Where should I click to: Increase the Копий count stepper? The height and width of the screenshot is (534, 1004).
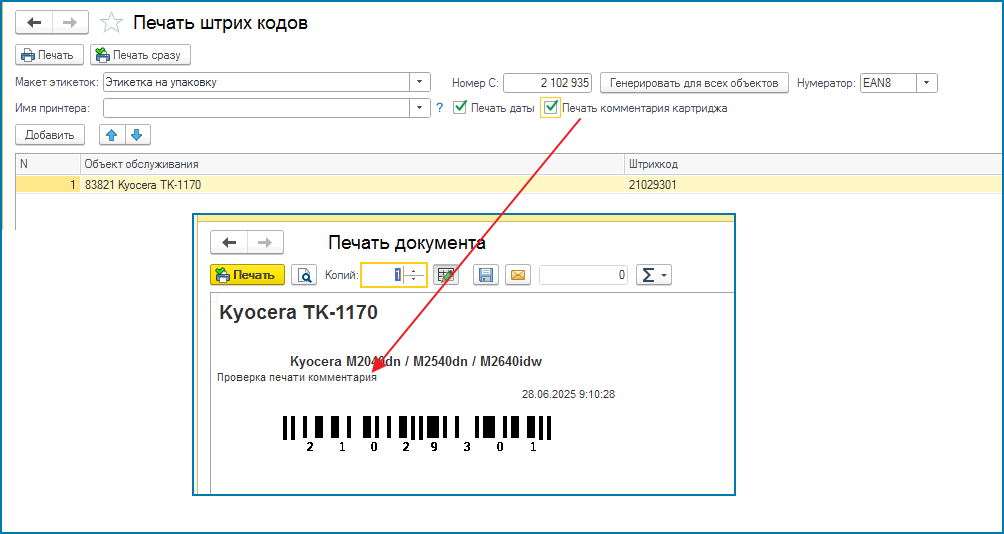click(x=415, y=270)
